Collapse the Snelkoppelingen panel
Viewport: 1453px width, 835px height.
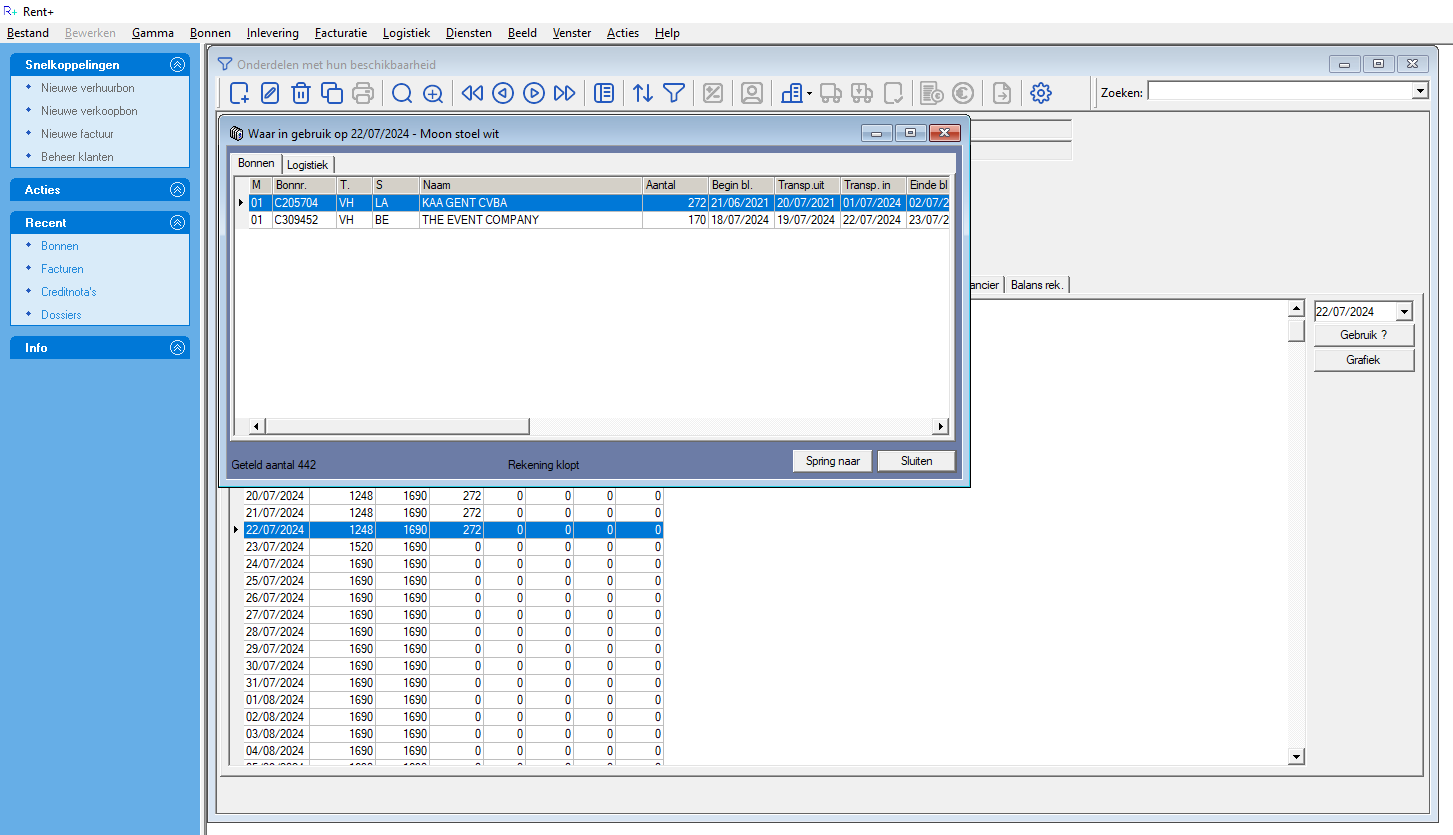(177, 65)
